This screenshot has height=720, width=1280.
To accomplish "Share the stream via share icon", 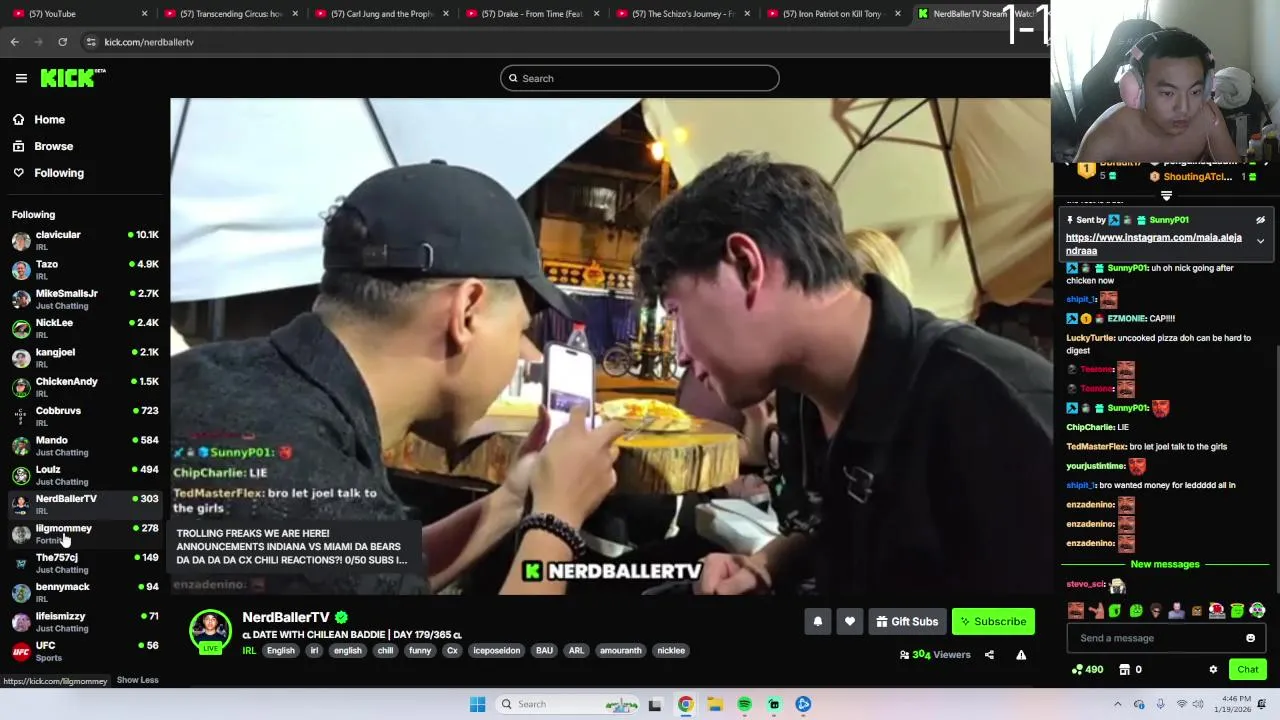I will point(989,655).
